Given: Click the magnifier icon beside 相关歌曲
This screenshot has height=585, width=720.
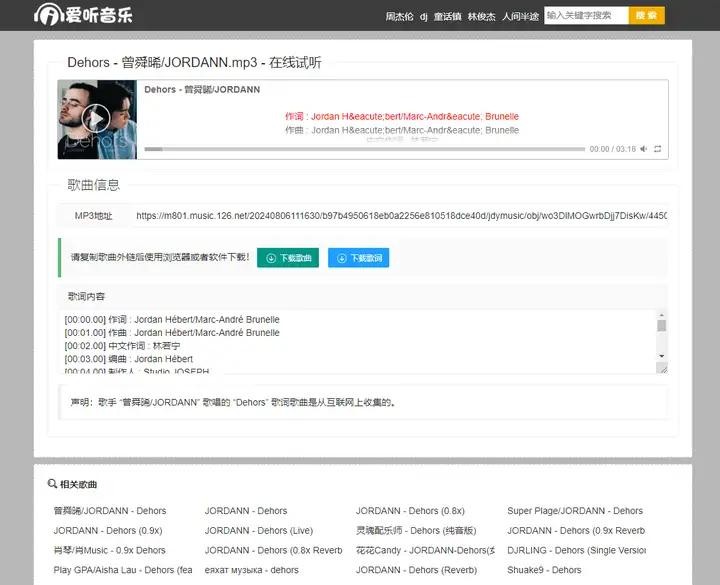Looking at the screenshot, I should click(x=52, y=485).
